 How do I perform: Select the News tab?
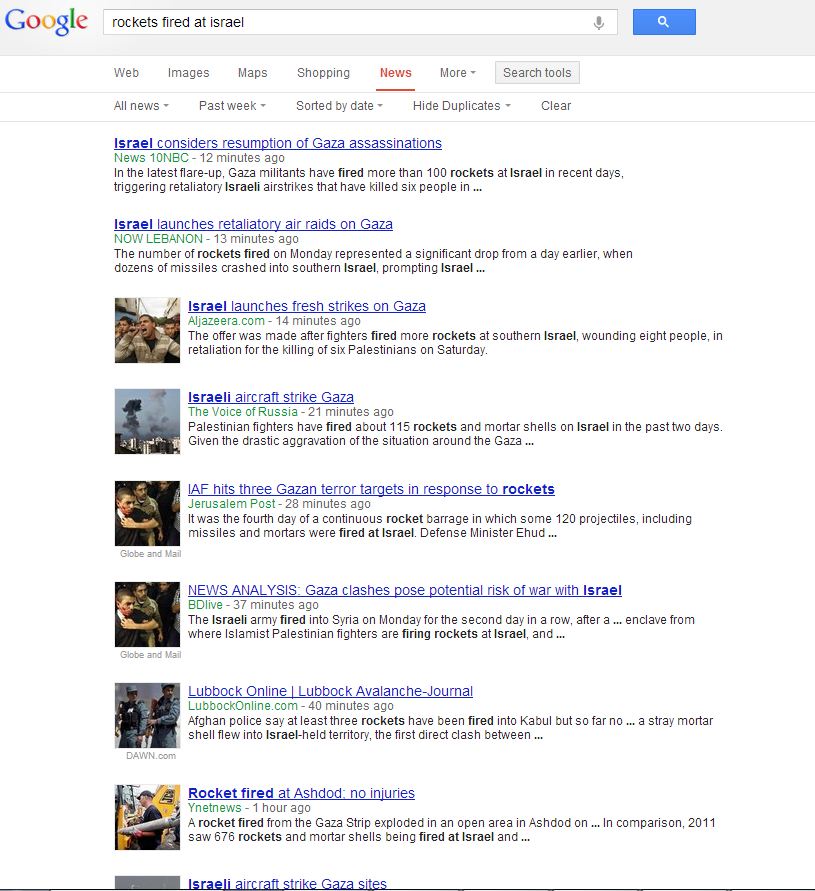click(x=396, y=73)
